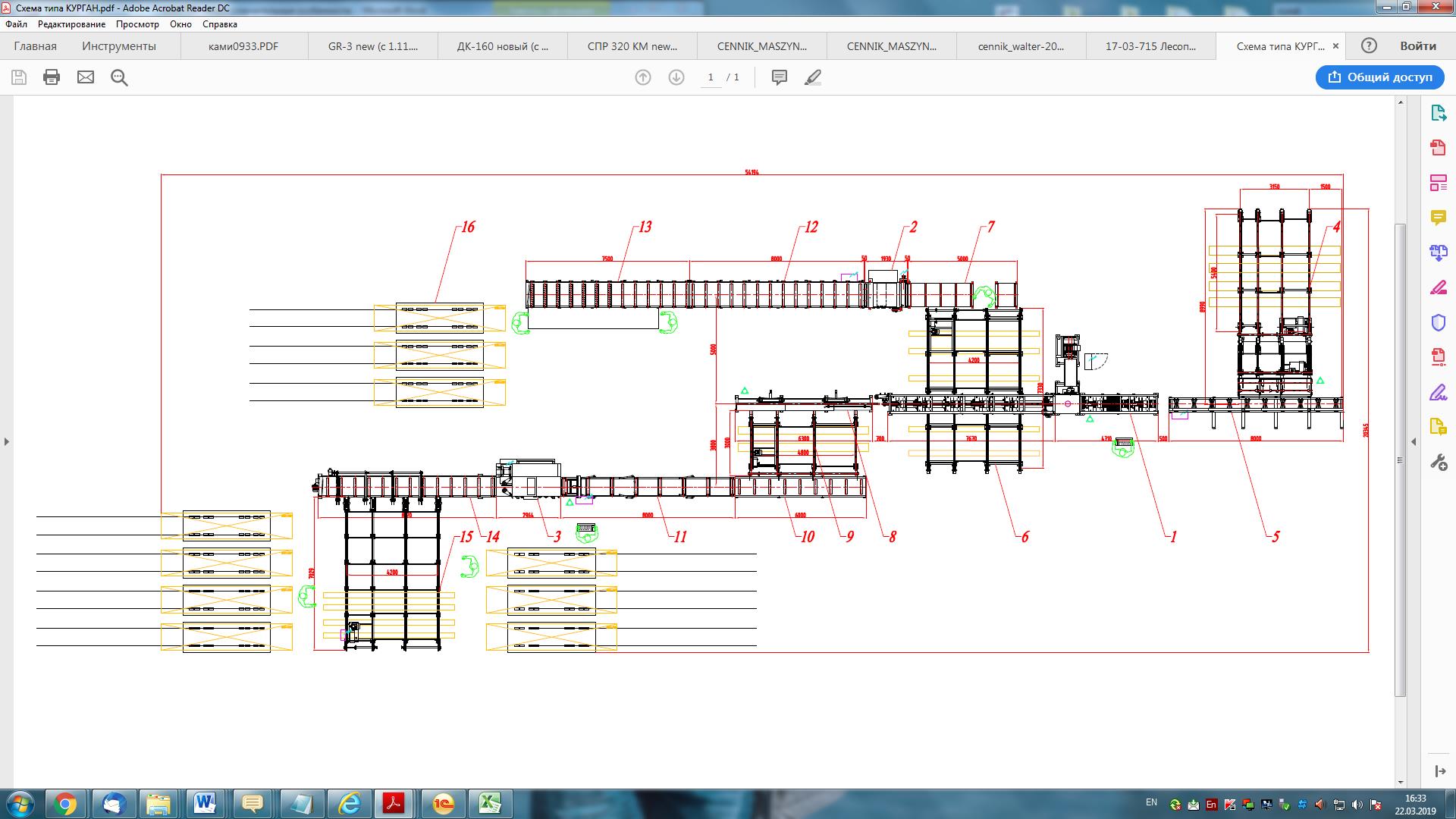1456x819 pixels.
Task: Open the Protect shield tool in sidebar
Action: click(1439, 322)
